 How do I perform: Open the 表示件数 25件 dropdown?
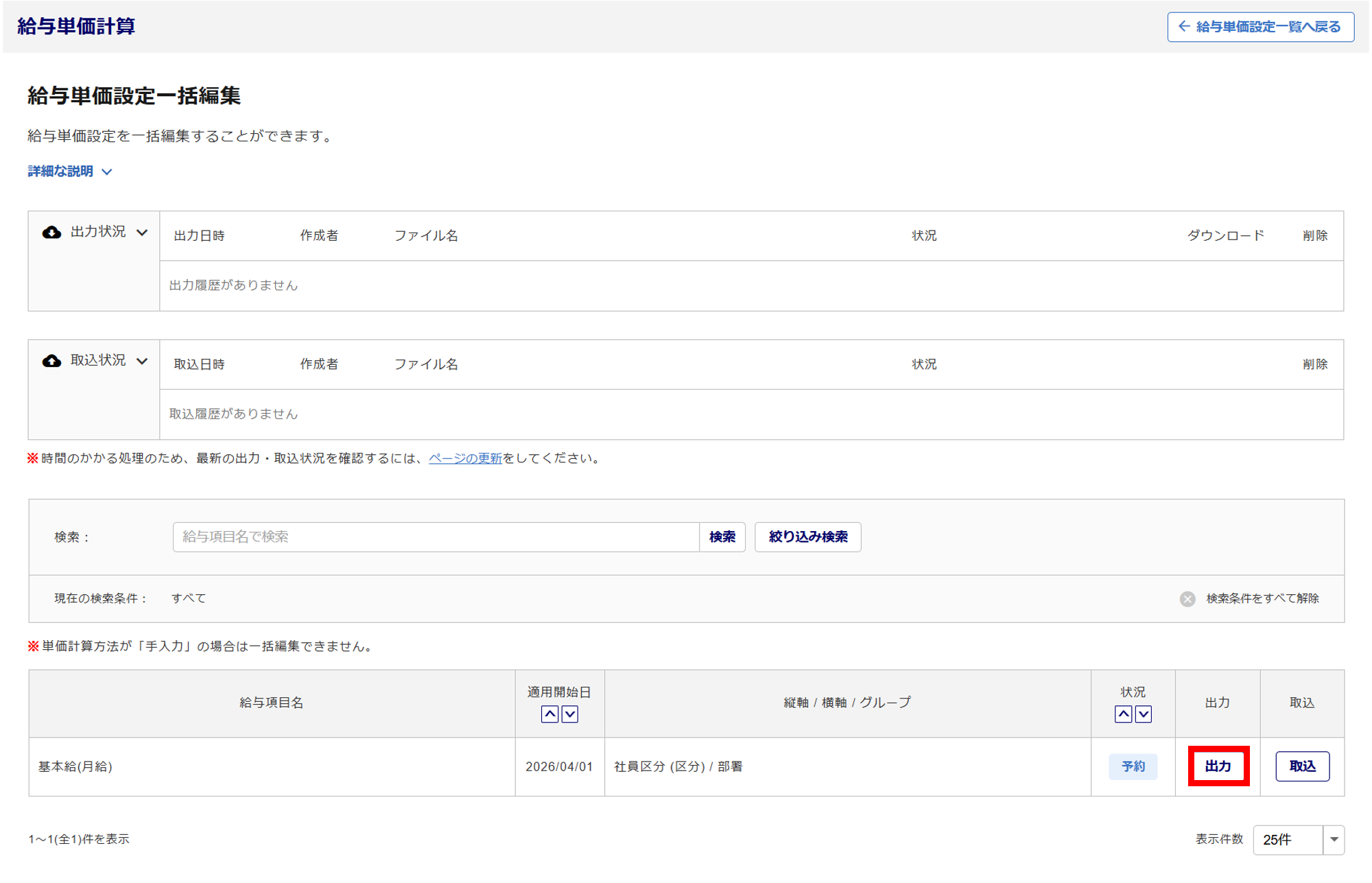coord(1298,839)
